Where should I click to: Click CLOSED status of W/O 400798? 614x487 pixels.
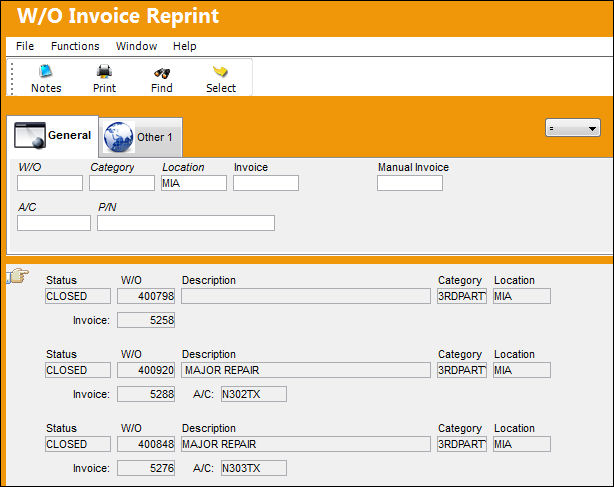click(78, 296)
